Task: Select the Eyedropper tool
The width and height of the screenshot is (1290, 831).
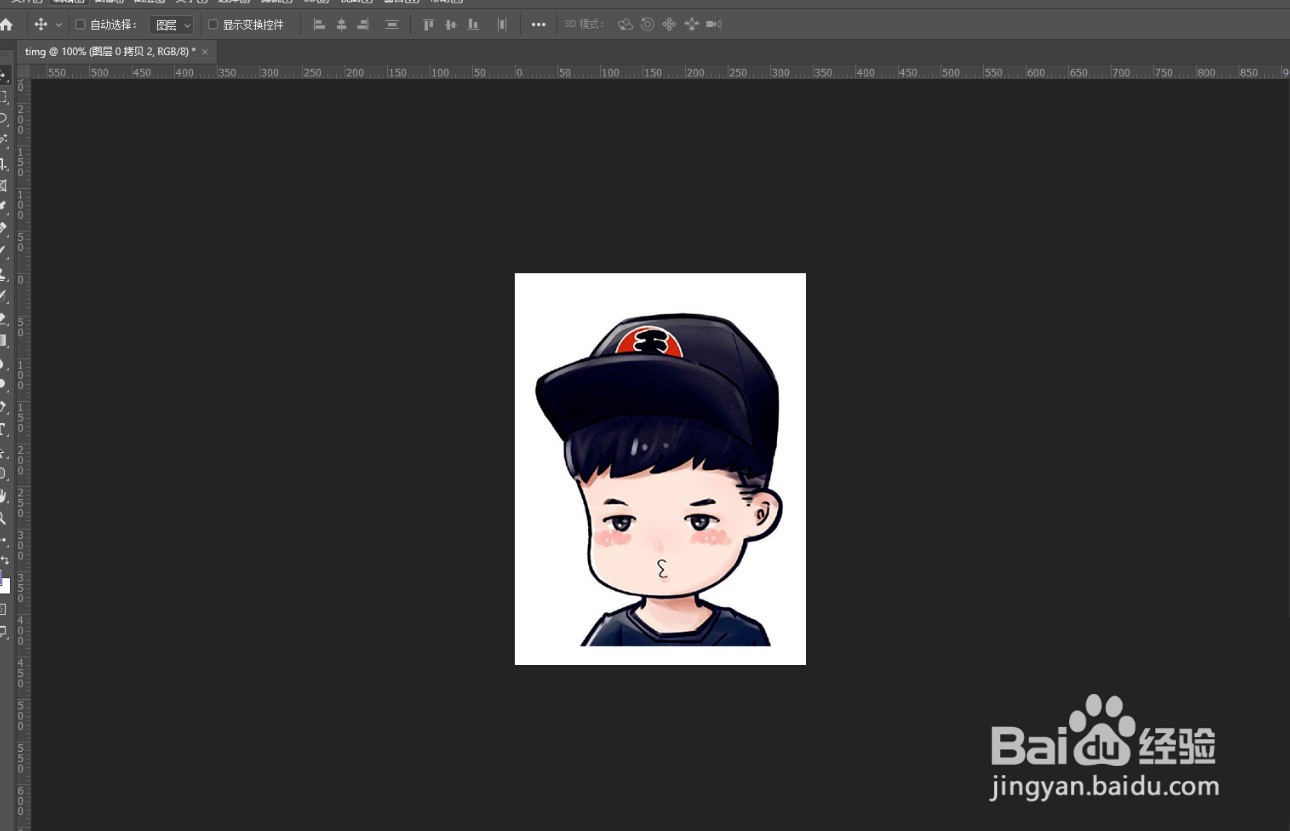Action: coord(4,207)
